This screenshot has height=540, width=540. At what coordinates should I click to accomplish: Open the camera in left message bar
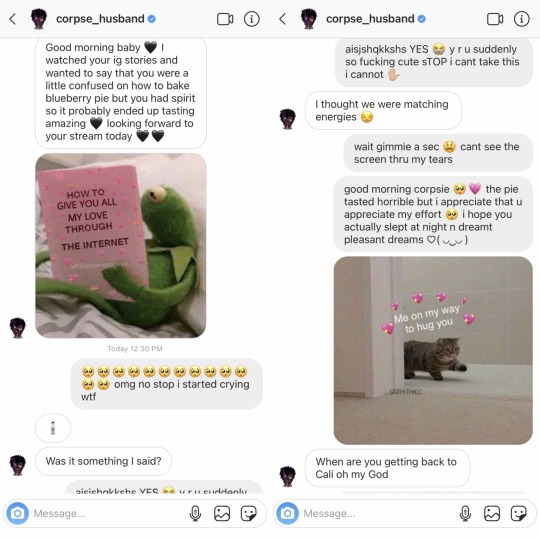click(18, 513)
